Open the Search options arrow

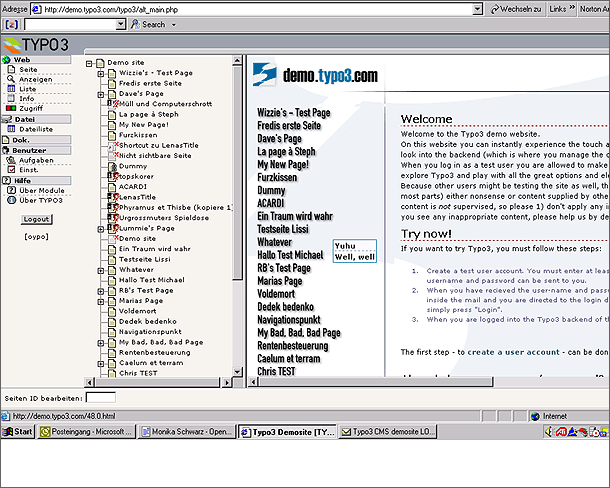click(174, 25)
